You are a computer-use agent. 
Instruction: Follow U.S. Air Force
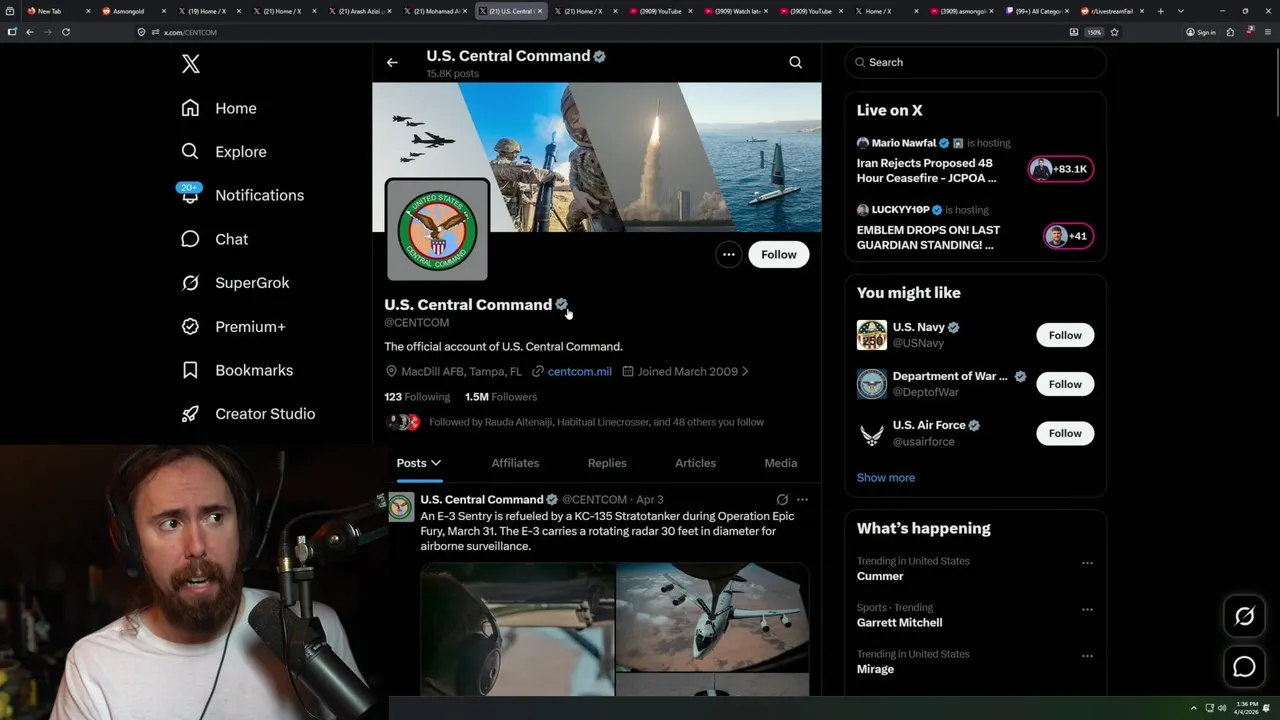(x=1065, y=433)
